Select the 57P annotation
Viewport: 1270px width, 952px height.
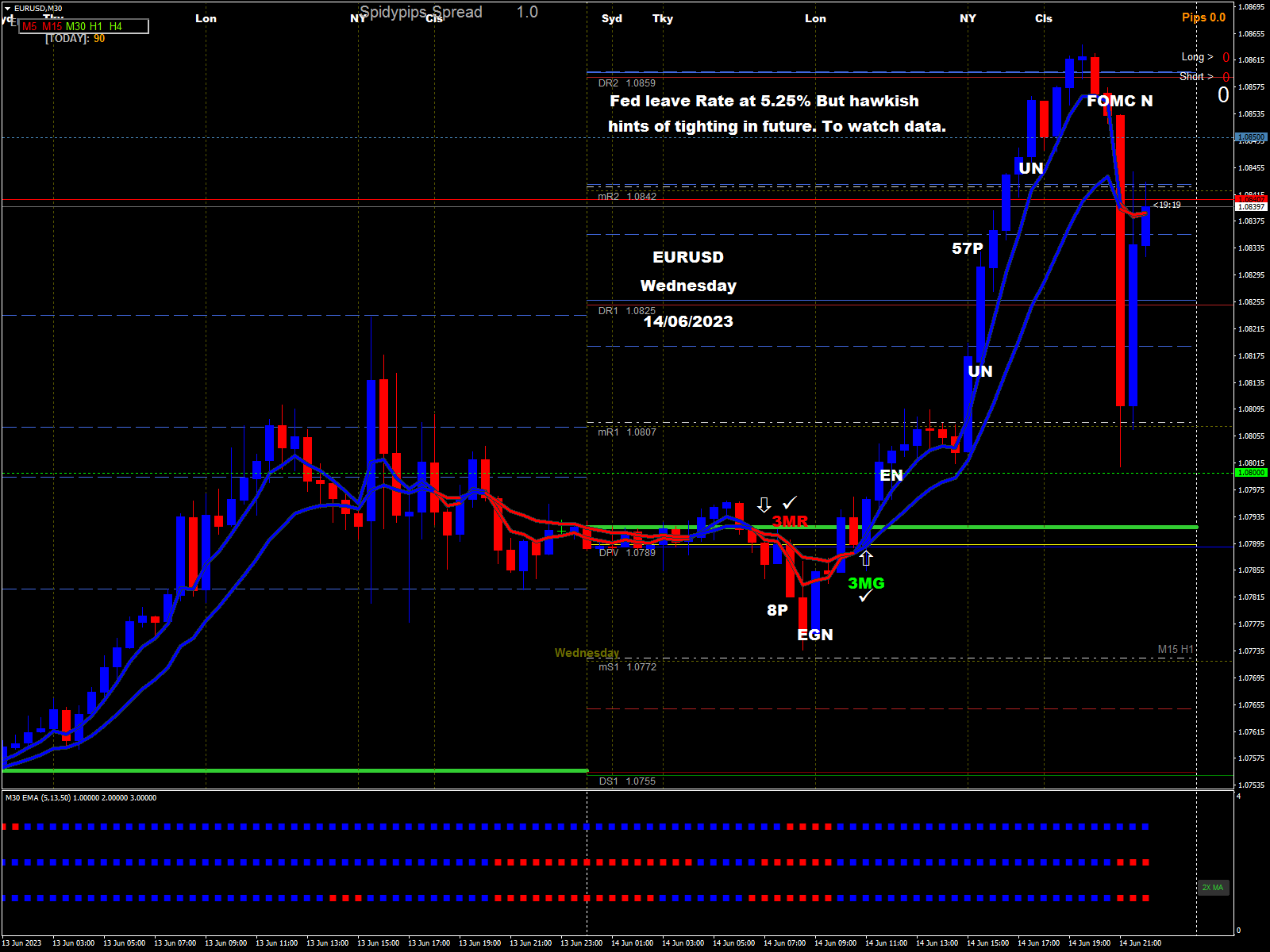tap(968, 248)
